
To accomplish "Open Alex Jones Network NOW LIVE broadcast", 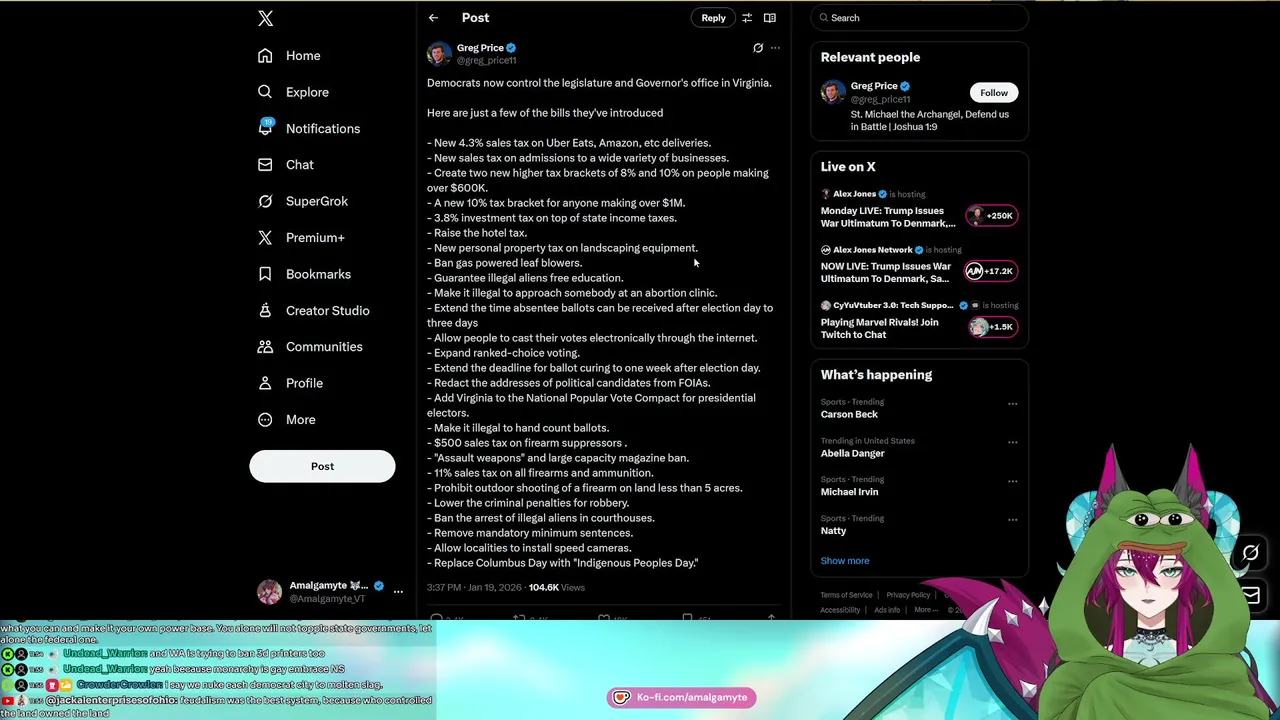I will pyautogui.click(x=886, y=273).
